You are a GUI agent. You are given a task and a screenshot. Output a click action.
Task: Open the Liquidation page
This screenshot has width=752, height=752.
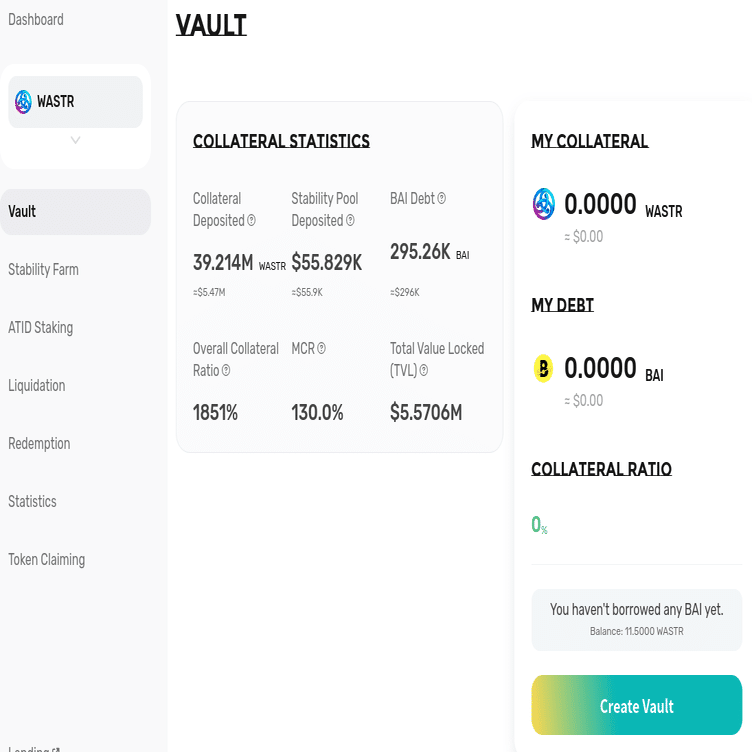[37, 386]
